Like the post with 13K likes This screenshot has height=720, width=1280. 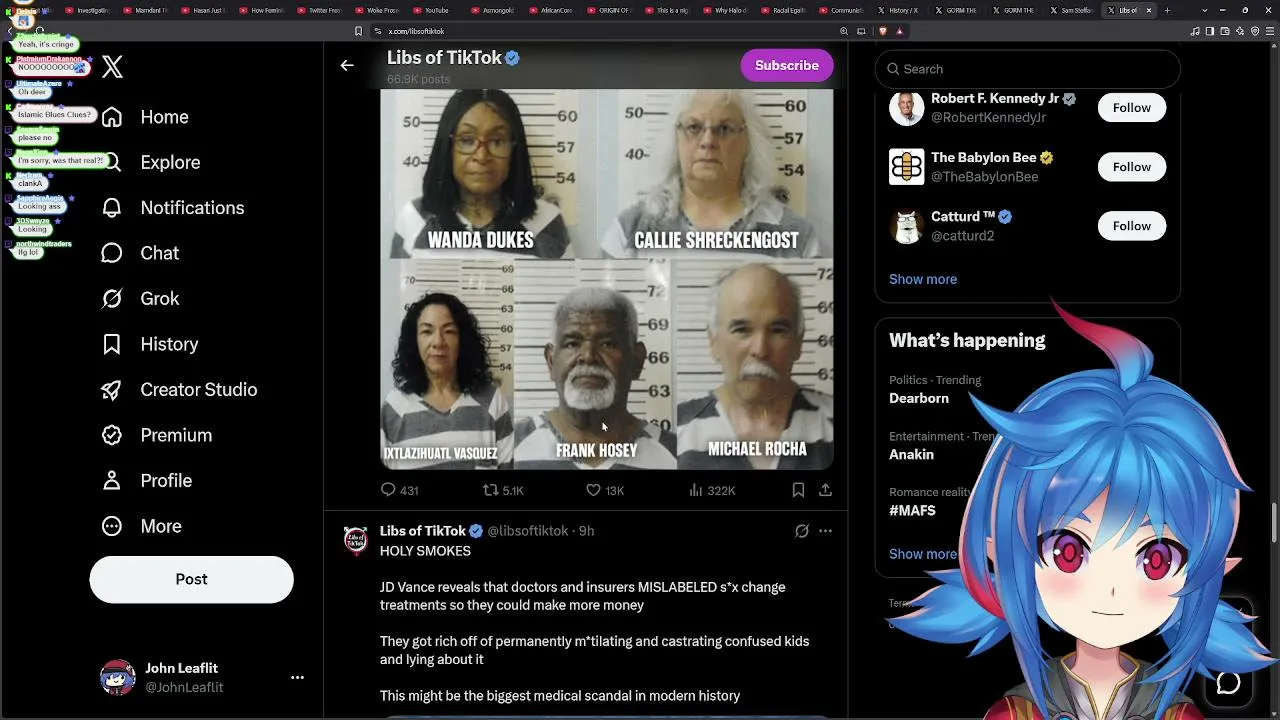point(604,490)
